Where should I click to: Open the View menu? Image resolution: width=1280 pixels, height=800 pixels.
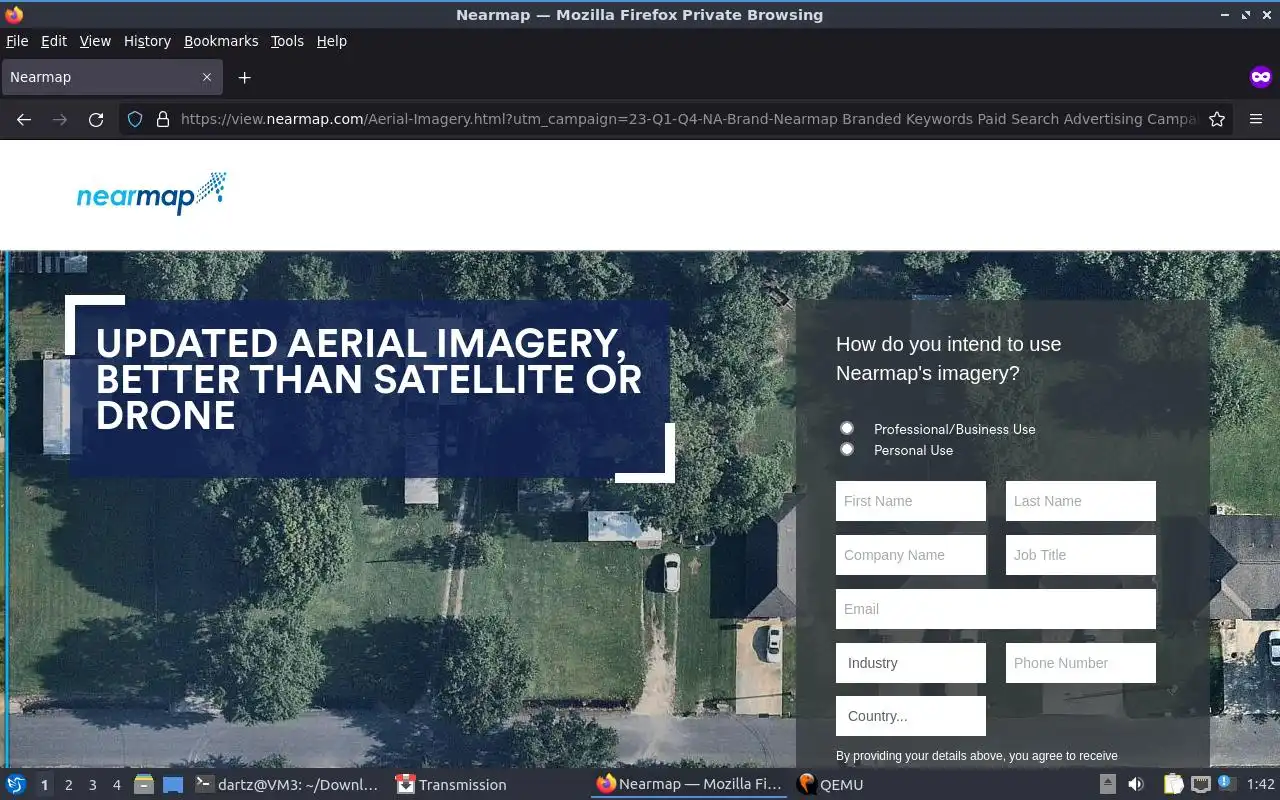(x=95, y=41)
